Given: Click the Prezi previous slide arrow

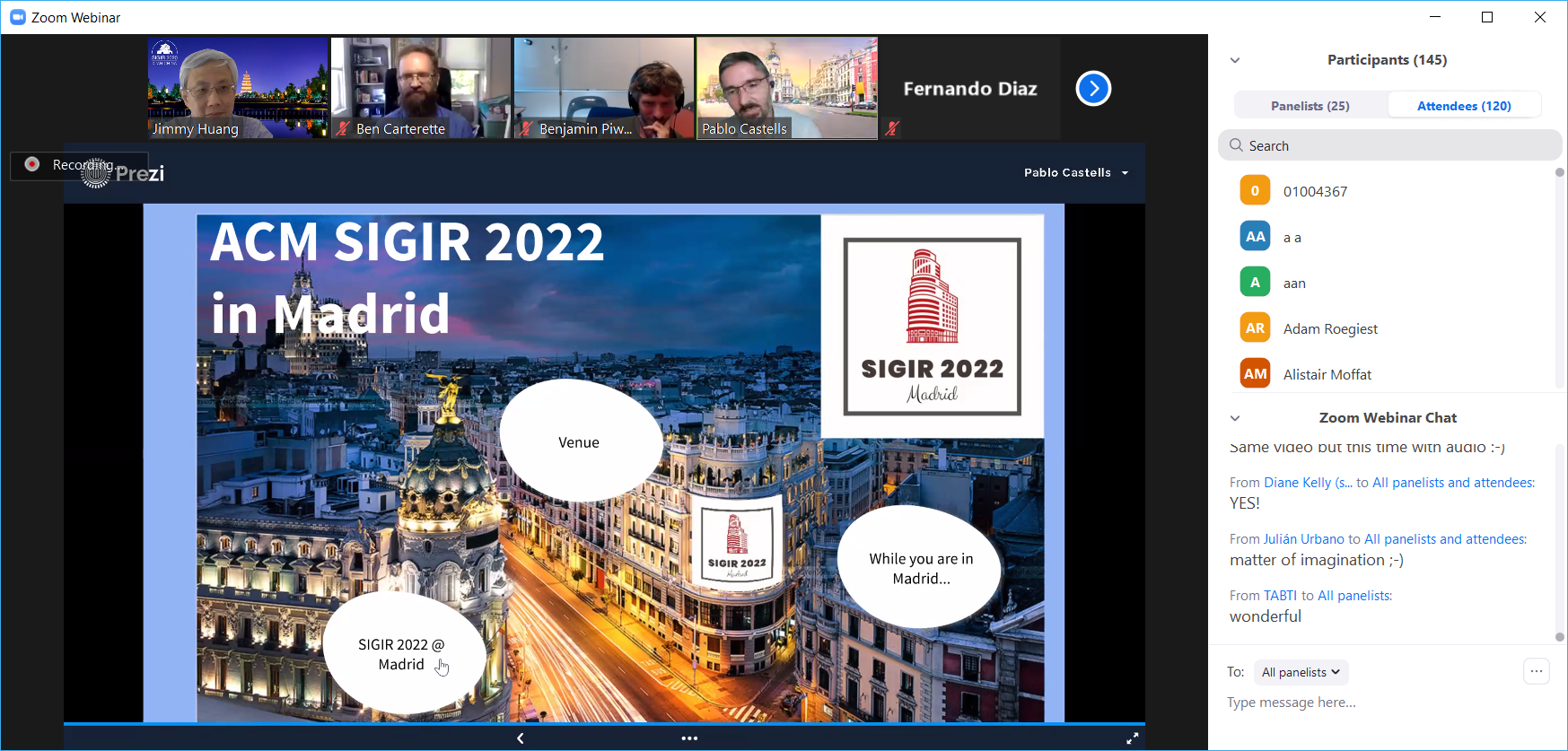Looking at the screenshot, I should [x=521, y=738].
